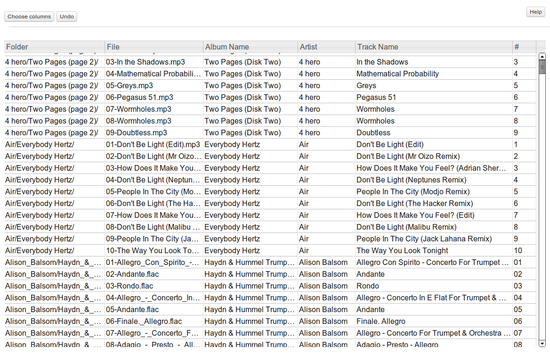Sort by the Folder column header

click(54, 47)
